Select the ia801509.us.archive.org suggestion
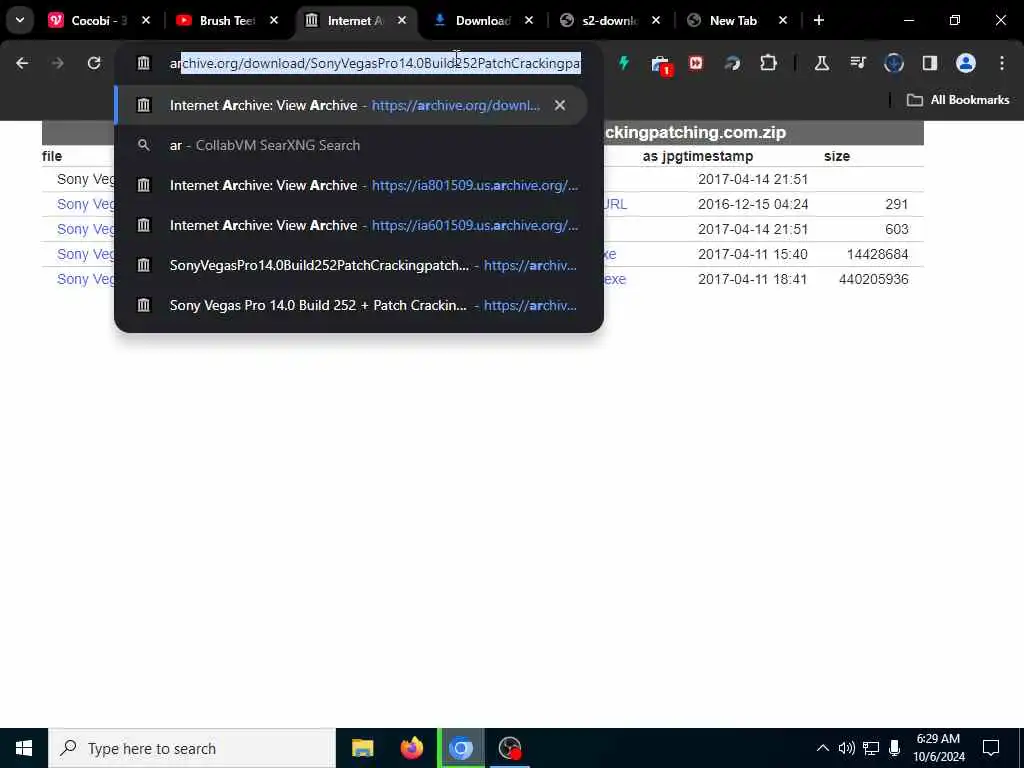Image resolution: width=1024 pixels, height=768 pixels. pos(358,185)
